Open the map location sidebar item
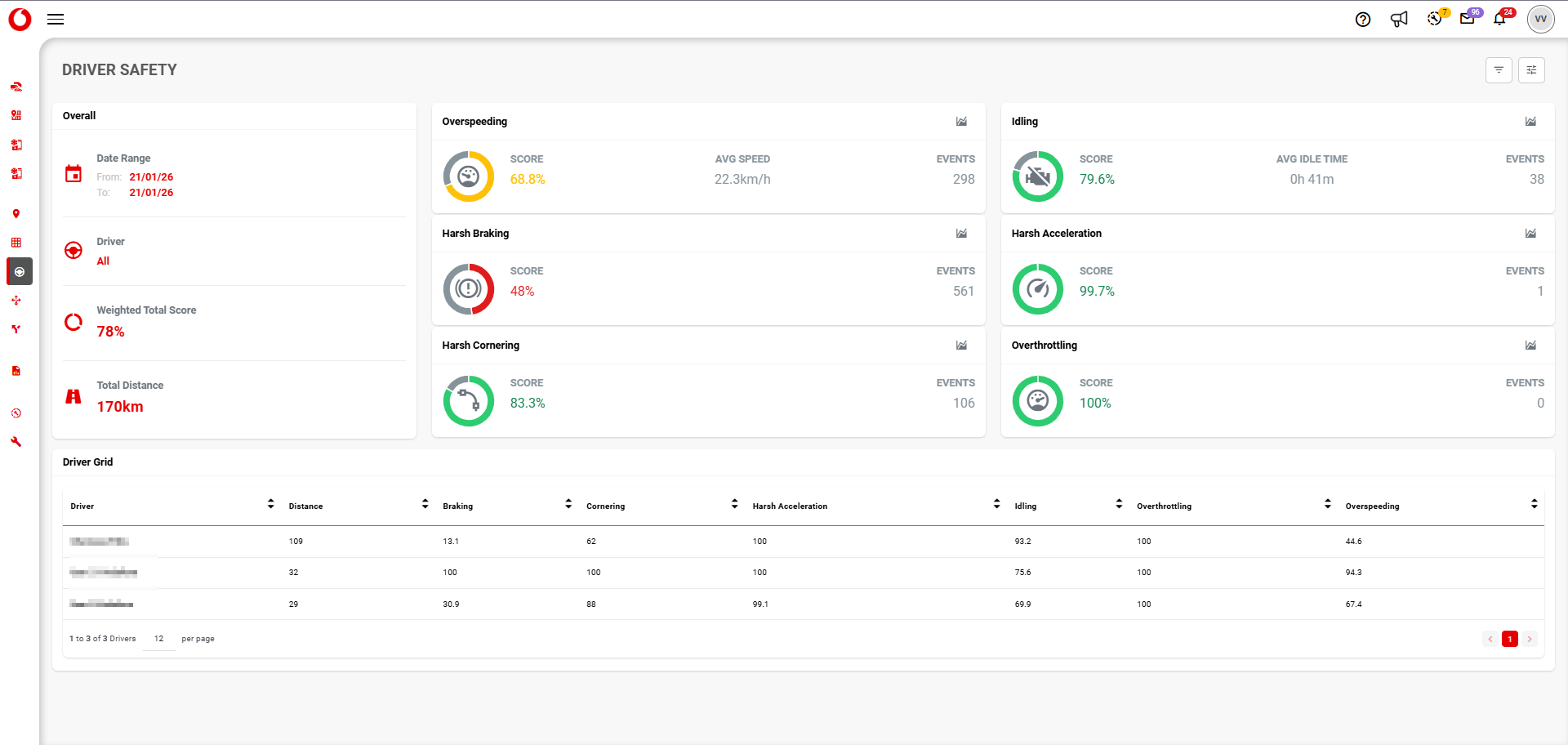The width and height of the screenshot is (1568, 745). coord(16,214)
